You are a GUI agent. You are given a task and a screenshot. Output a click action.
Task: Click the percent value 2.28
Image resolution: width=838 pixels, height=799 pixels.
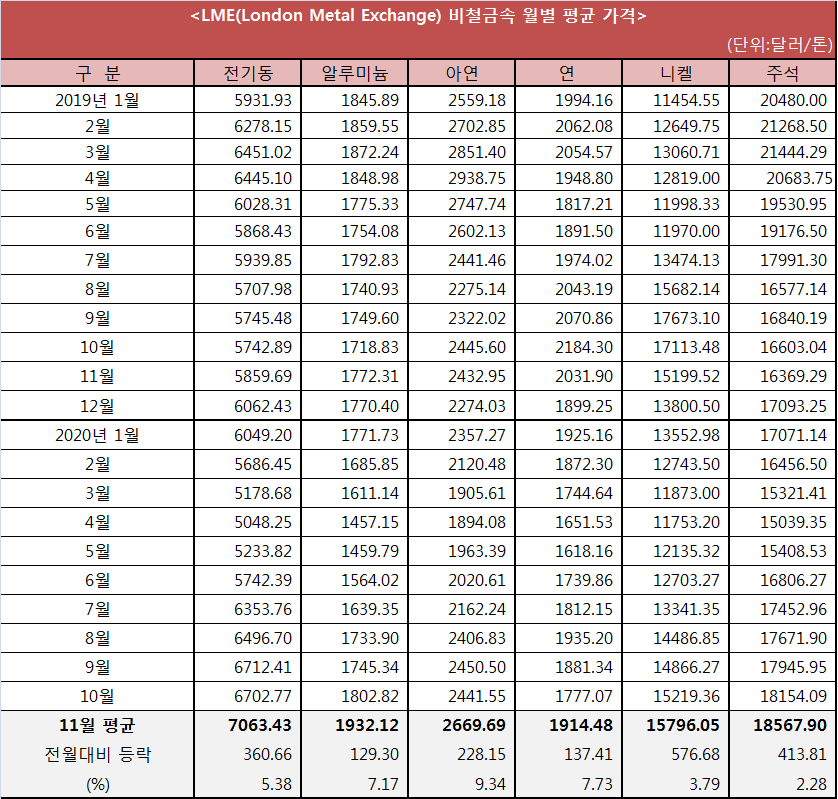click(x=811, y=784)
